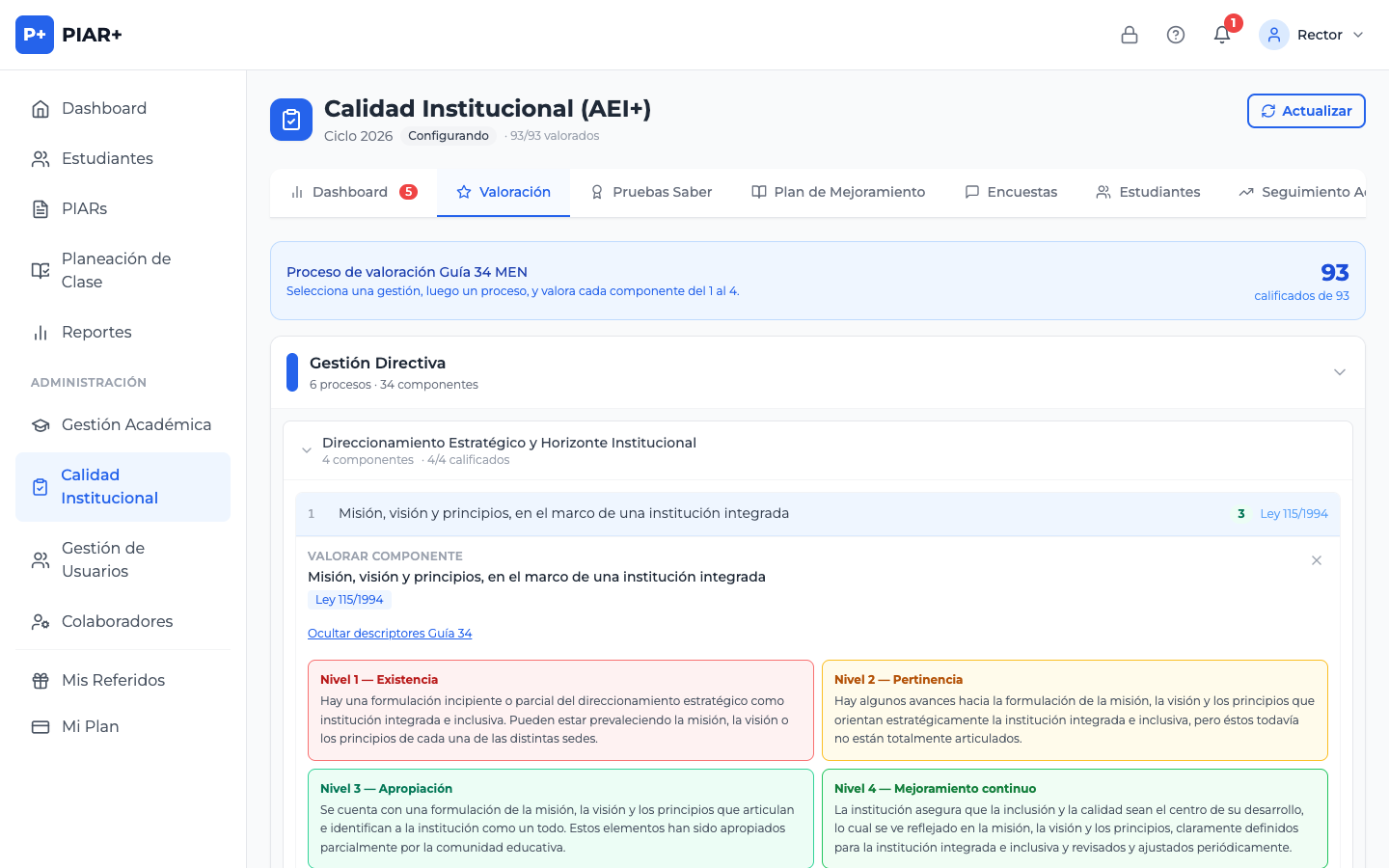Click the Actualizar button
1389x868 pixels.
pyautogui.click(x=1306, y=111)
